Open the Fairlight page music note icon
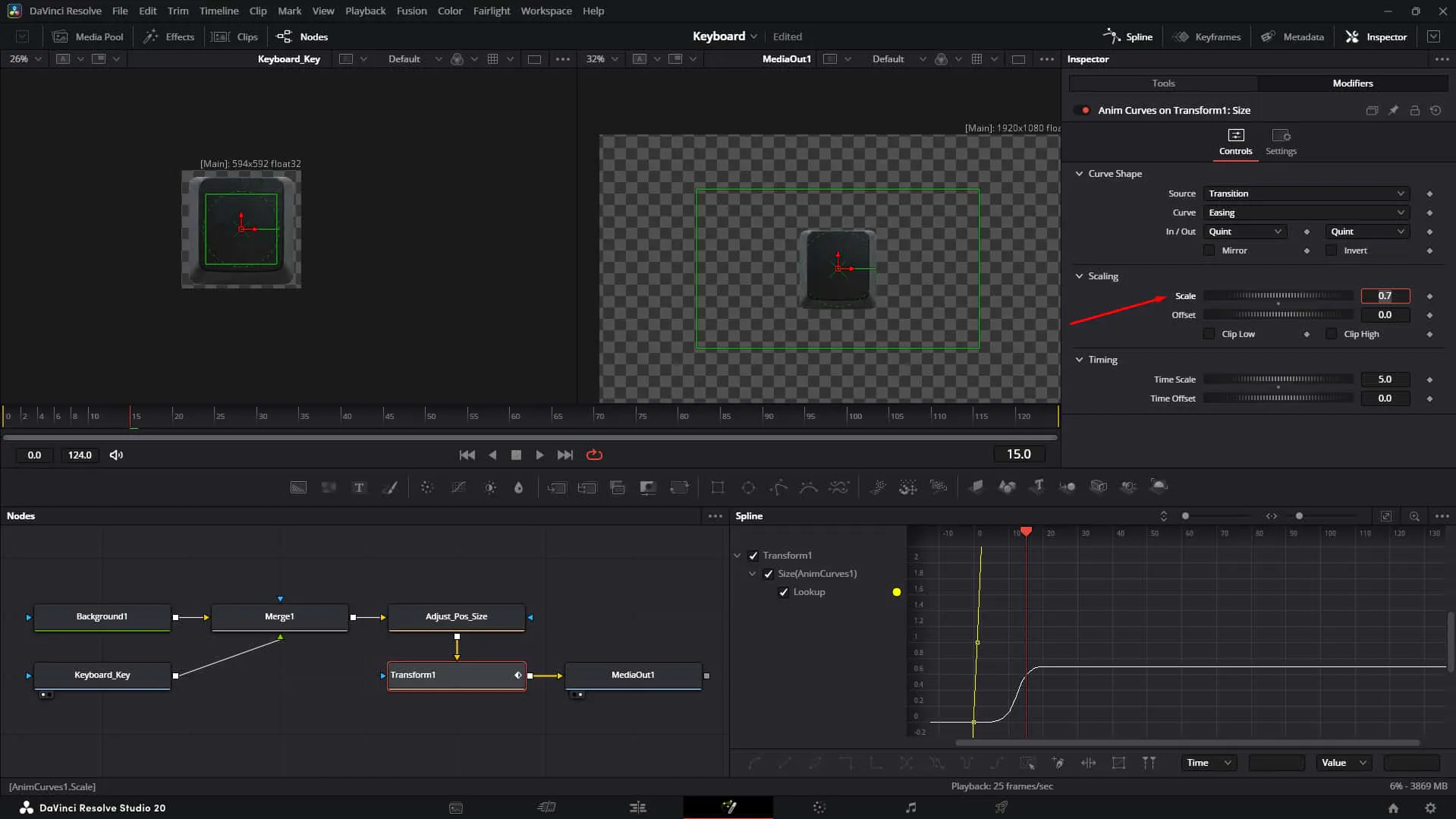This screenshot has width=1456, height=819. [910, 808]
